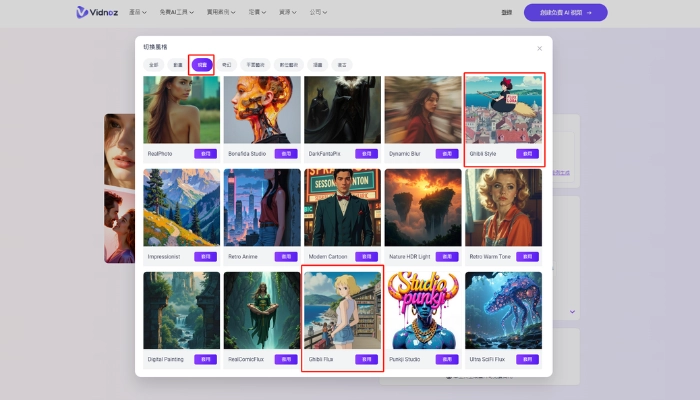
Task: Open the DarkFantaPix style thumbnail
Action: pyautogui.click(x=342, y=110)
